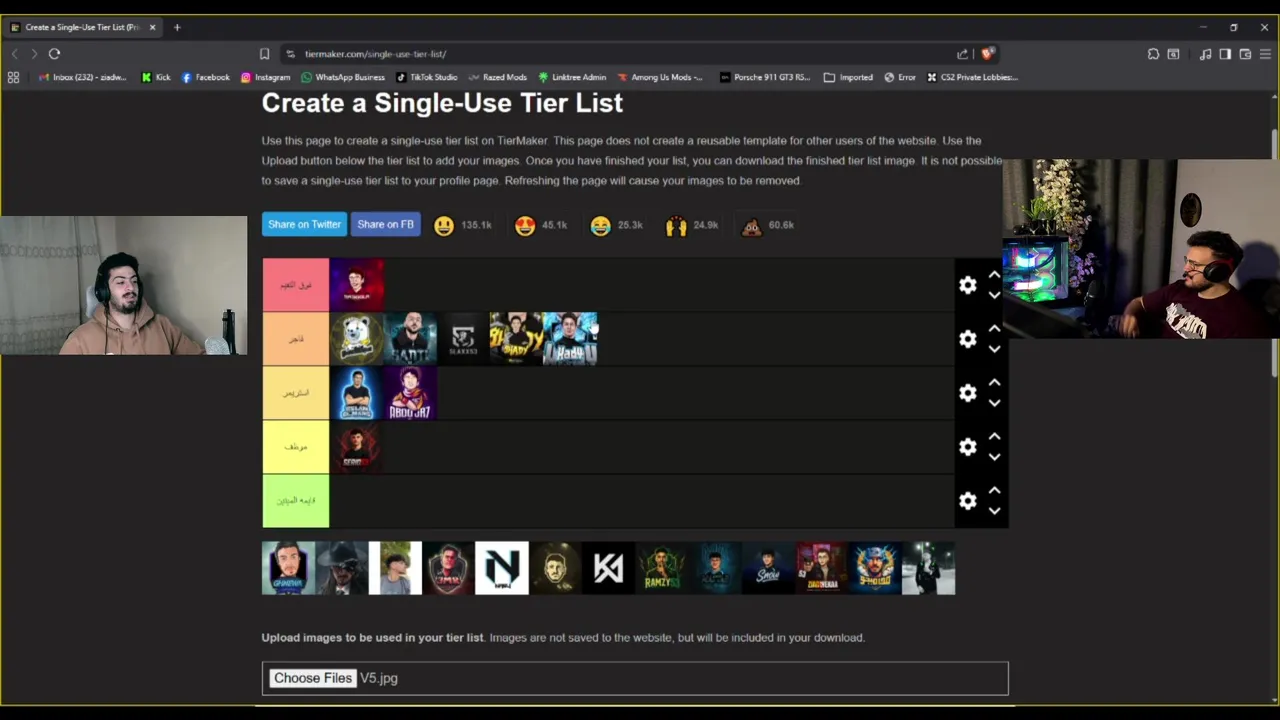Select the Create a Single-Use Tier List tab
Image resolution: width=1280 pixels, height=720 pixels.
point(82,27)
